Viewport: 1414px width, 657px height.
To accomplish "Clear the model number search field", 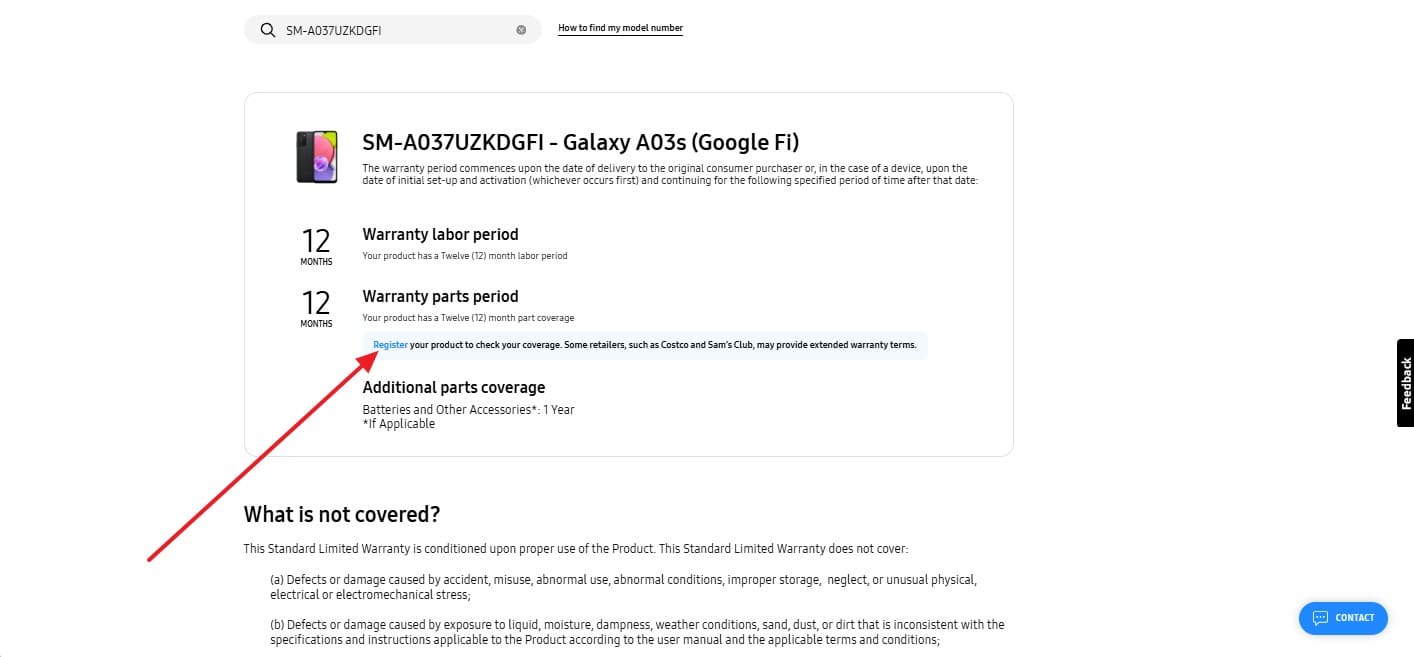I will (521, 30).
